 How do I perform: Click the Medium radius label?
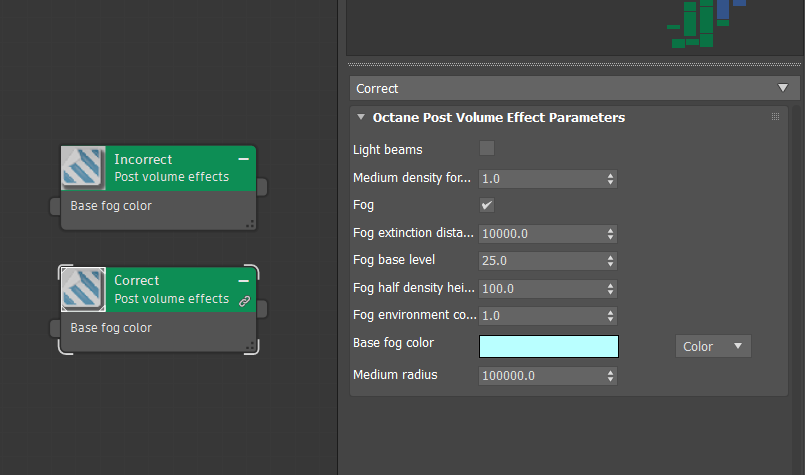[395, 375]
